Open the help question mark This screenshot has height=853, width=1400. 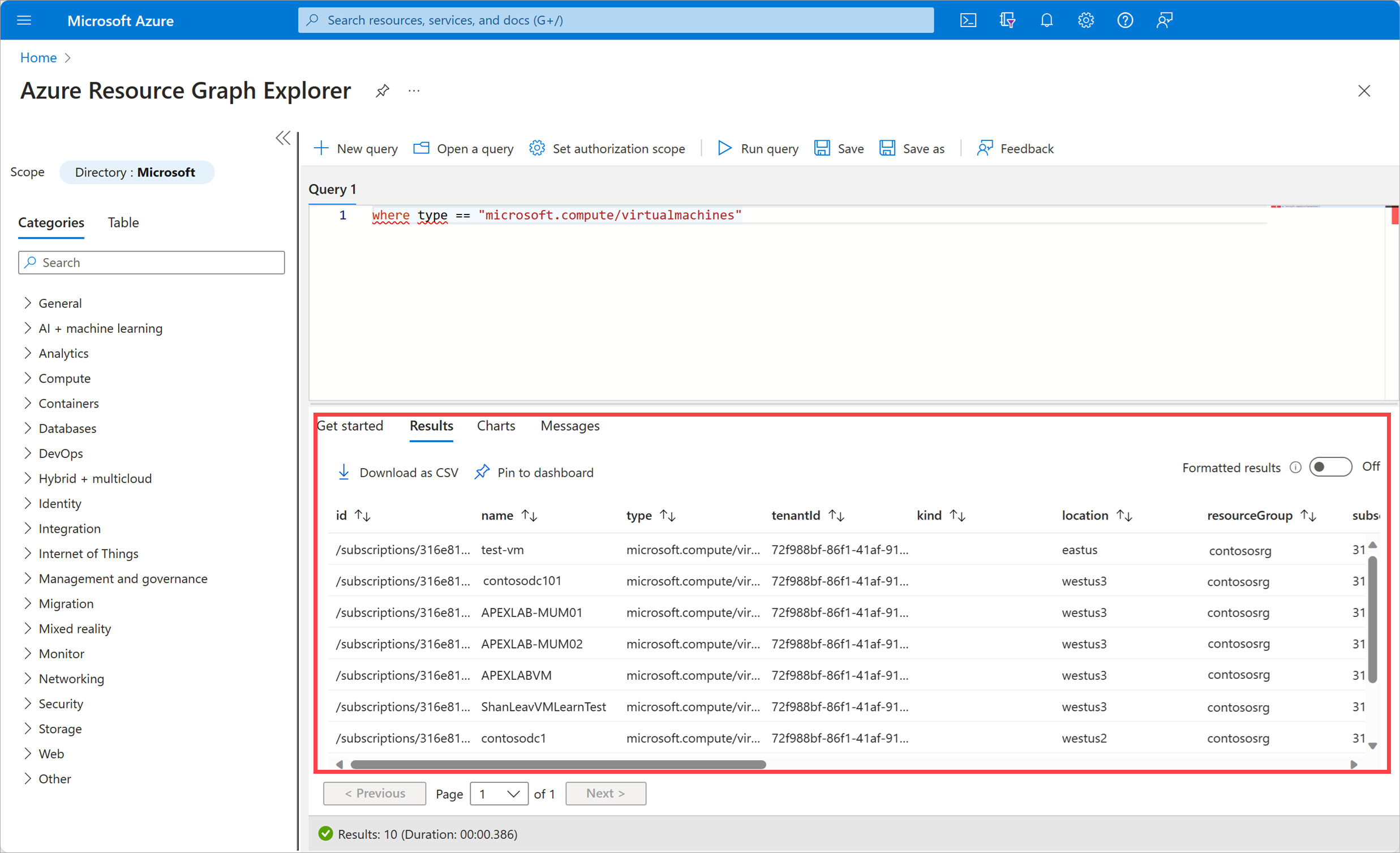(1124, 20)
